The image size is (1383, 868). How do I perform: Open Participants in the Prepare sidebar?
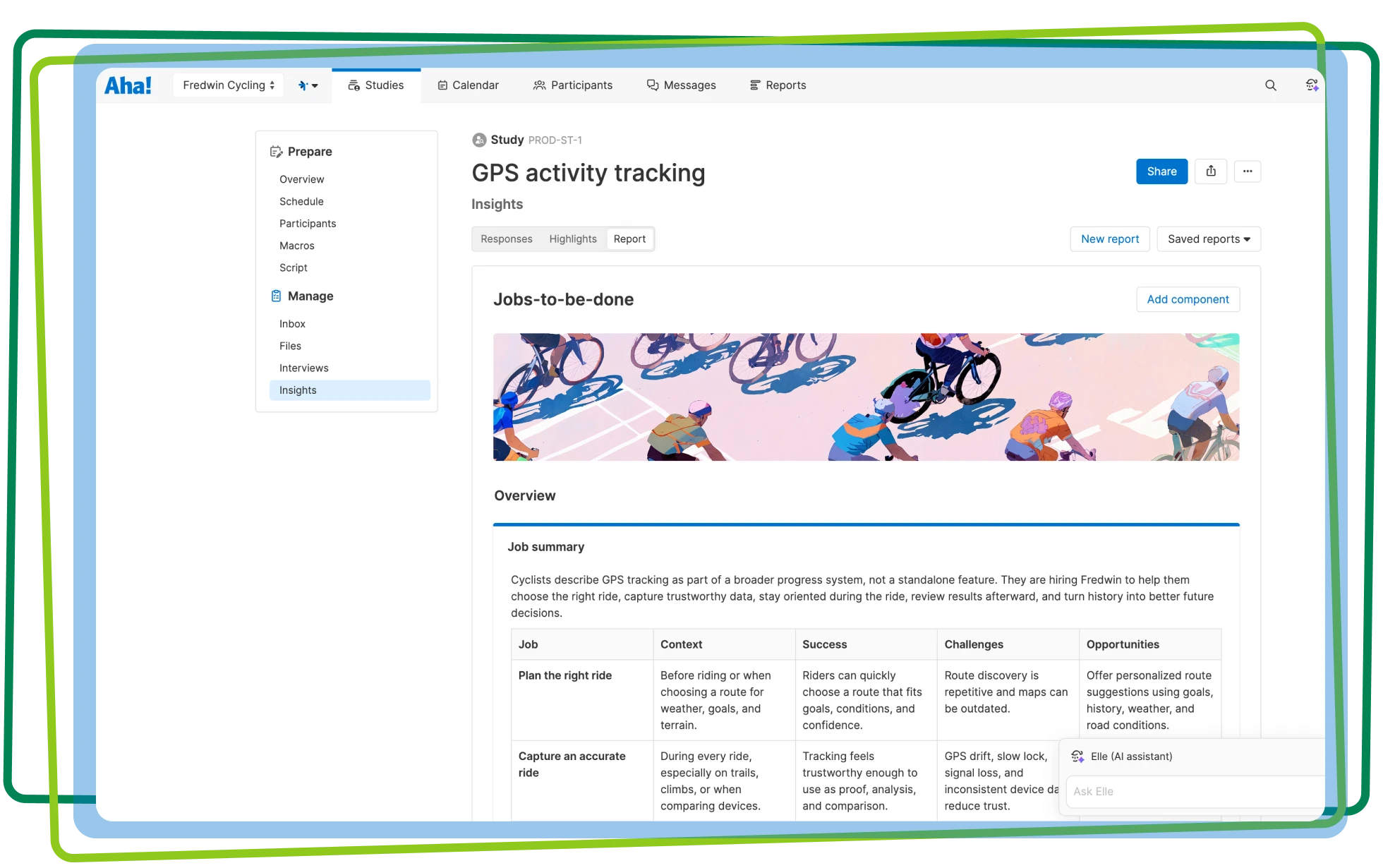pyautogui.click(x=308, y=224)
